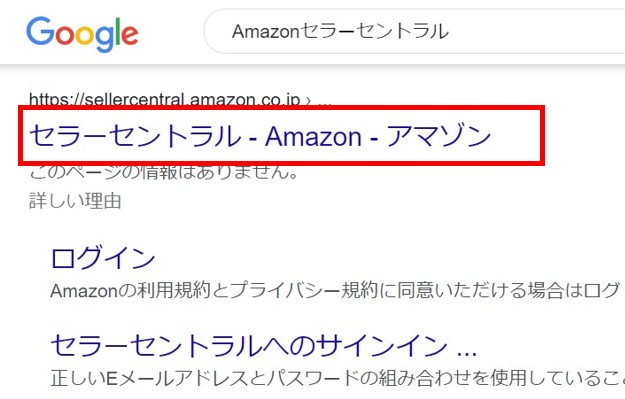The height and width of the screenshot is (399, 625).
Task: Click the snippet このページの情報はありません。
Action: click(x=164, y=172)
